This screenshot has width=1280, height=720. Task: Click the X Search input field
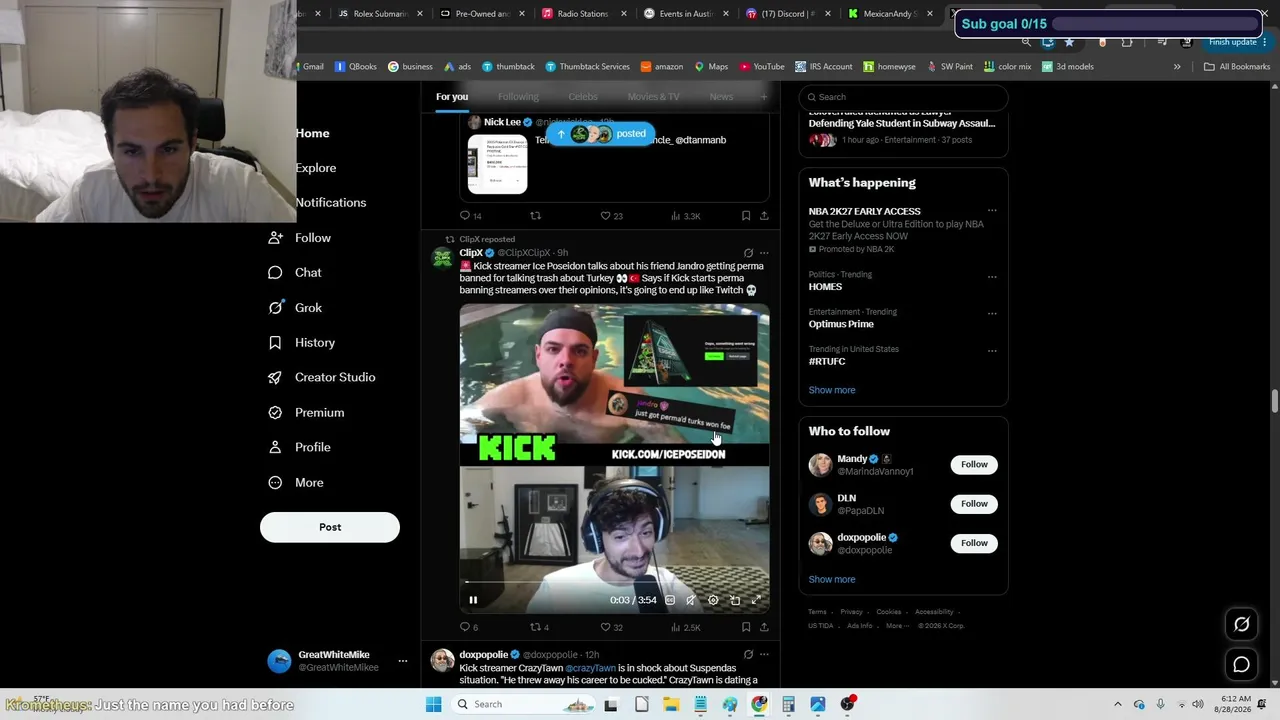point(903,97)
